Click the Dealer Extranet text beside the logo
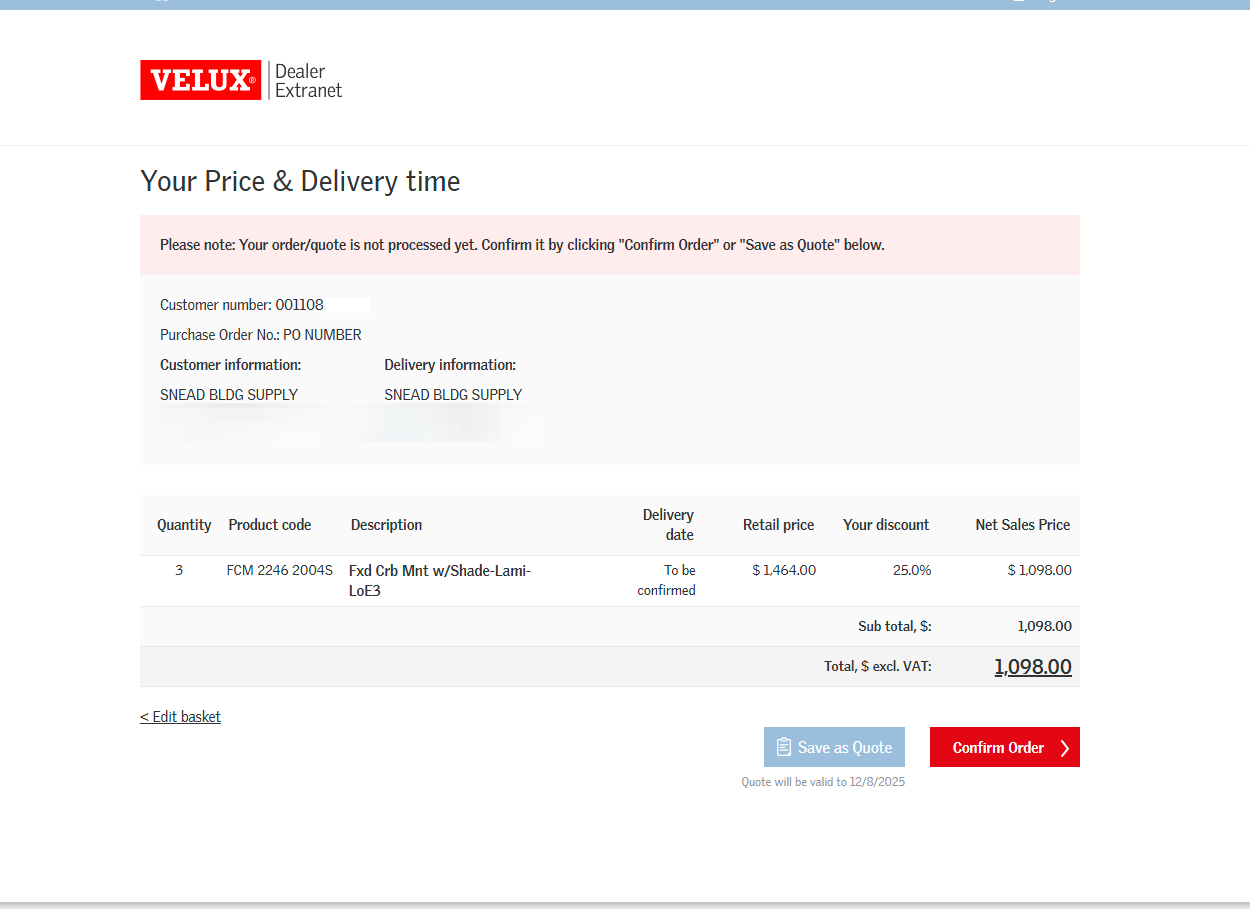This screenshot has height=909, width=1250. click(x=308, y=81)
